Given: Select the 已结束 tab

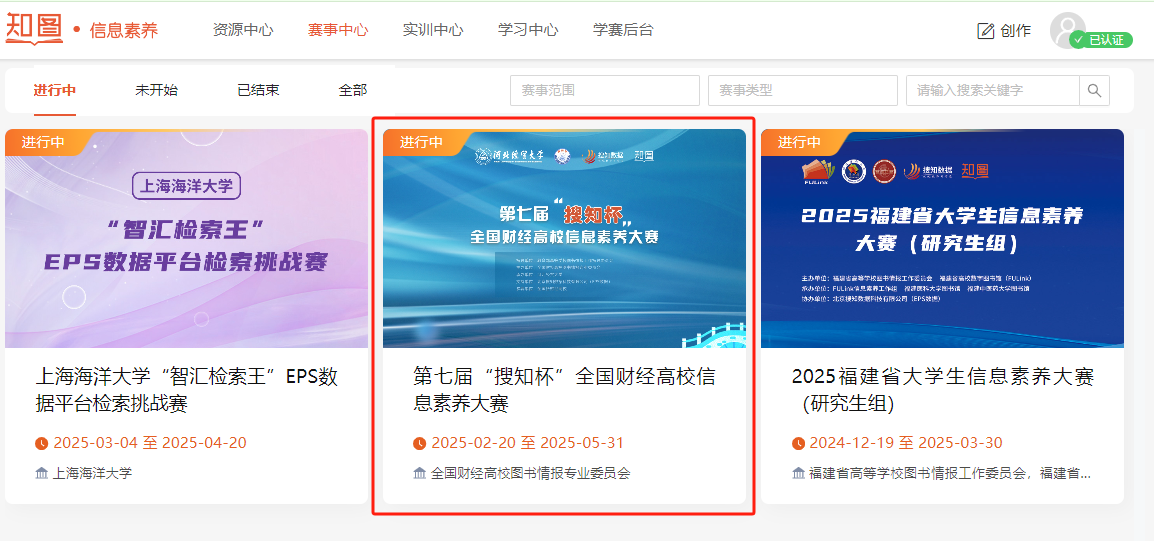Looking at the screenshot, I should tap(258, 90).
